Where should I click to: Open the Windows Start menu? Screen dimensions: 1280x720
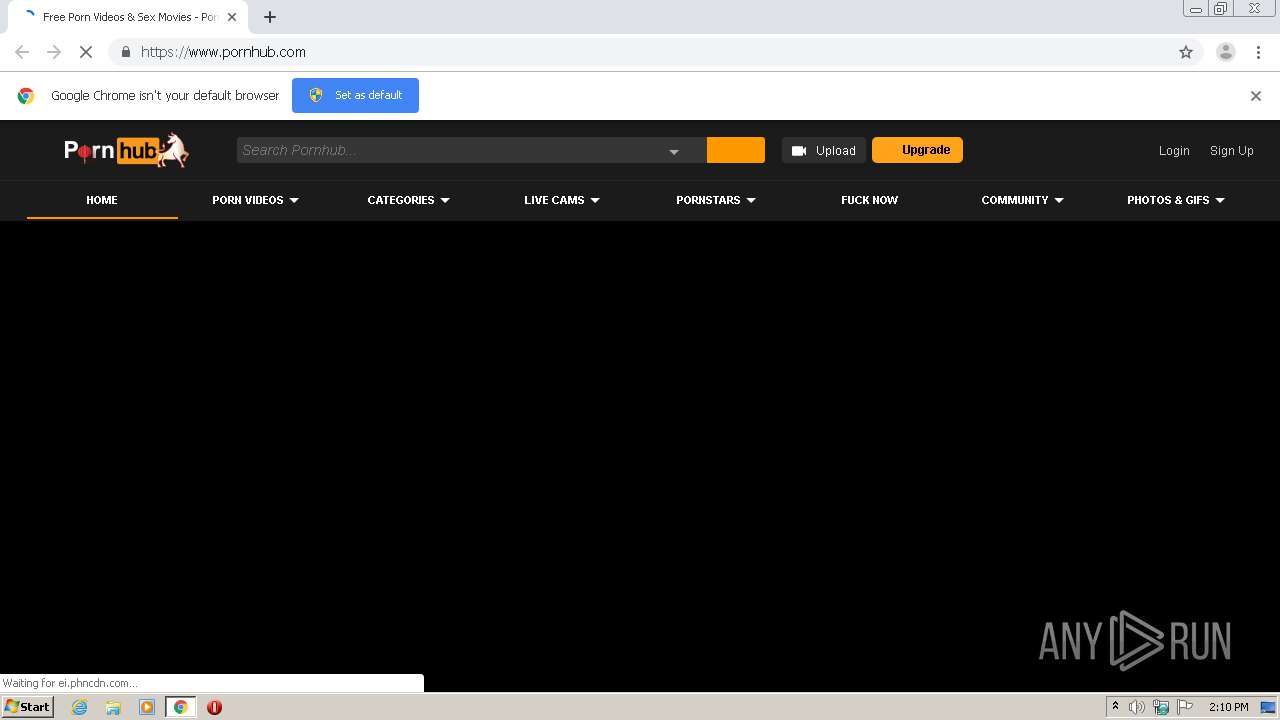click(28, 707)
